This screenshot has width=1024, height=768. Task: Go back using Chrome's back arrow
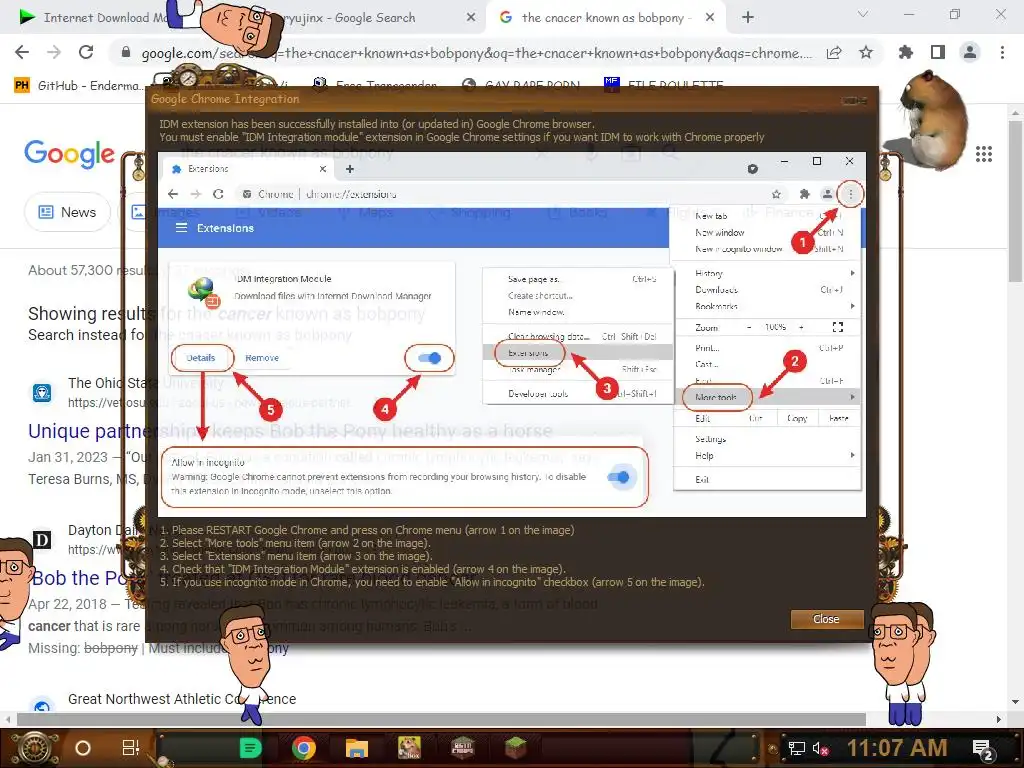coord(22,52)
